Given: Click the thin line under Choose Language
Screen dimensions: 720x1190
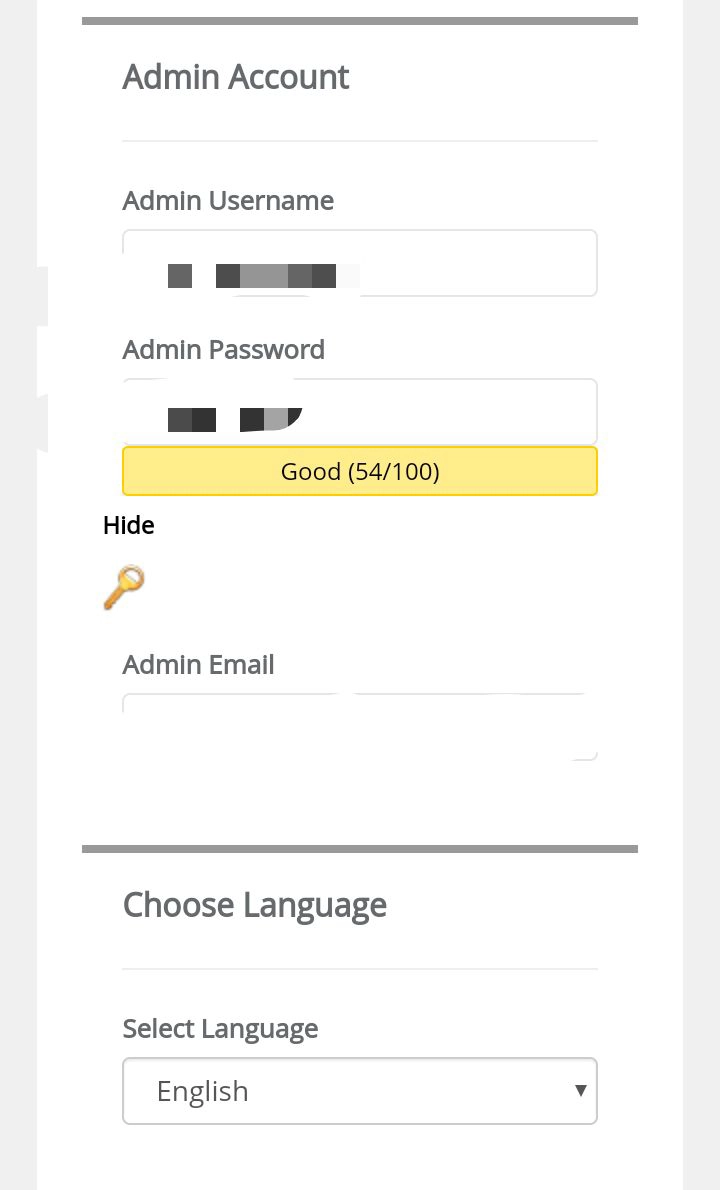Looking at the screenshot, I should (x=360, y=969).
